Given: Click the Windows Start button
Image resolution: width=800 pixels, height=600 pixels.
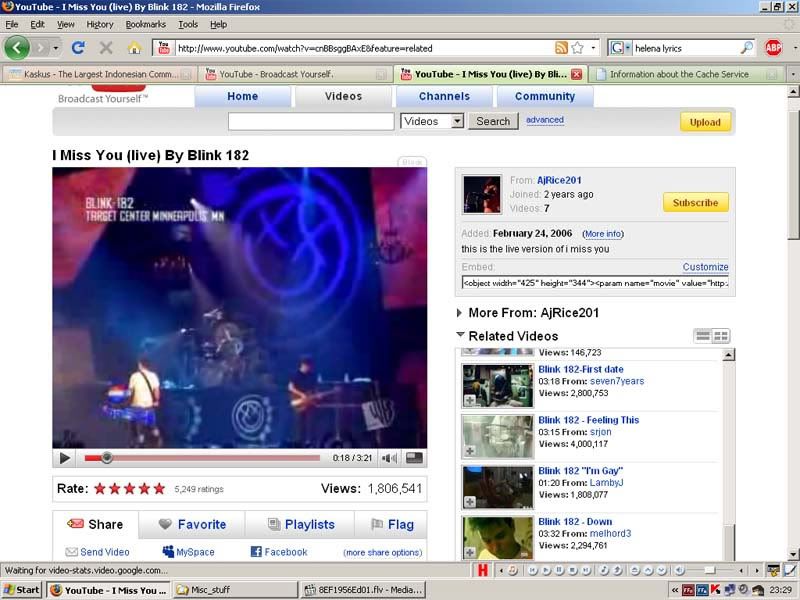Looking at the screenshot, I should (x=21, y=590).
